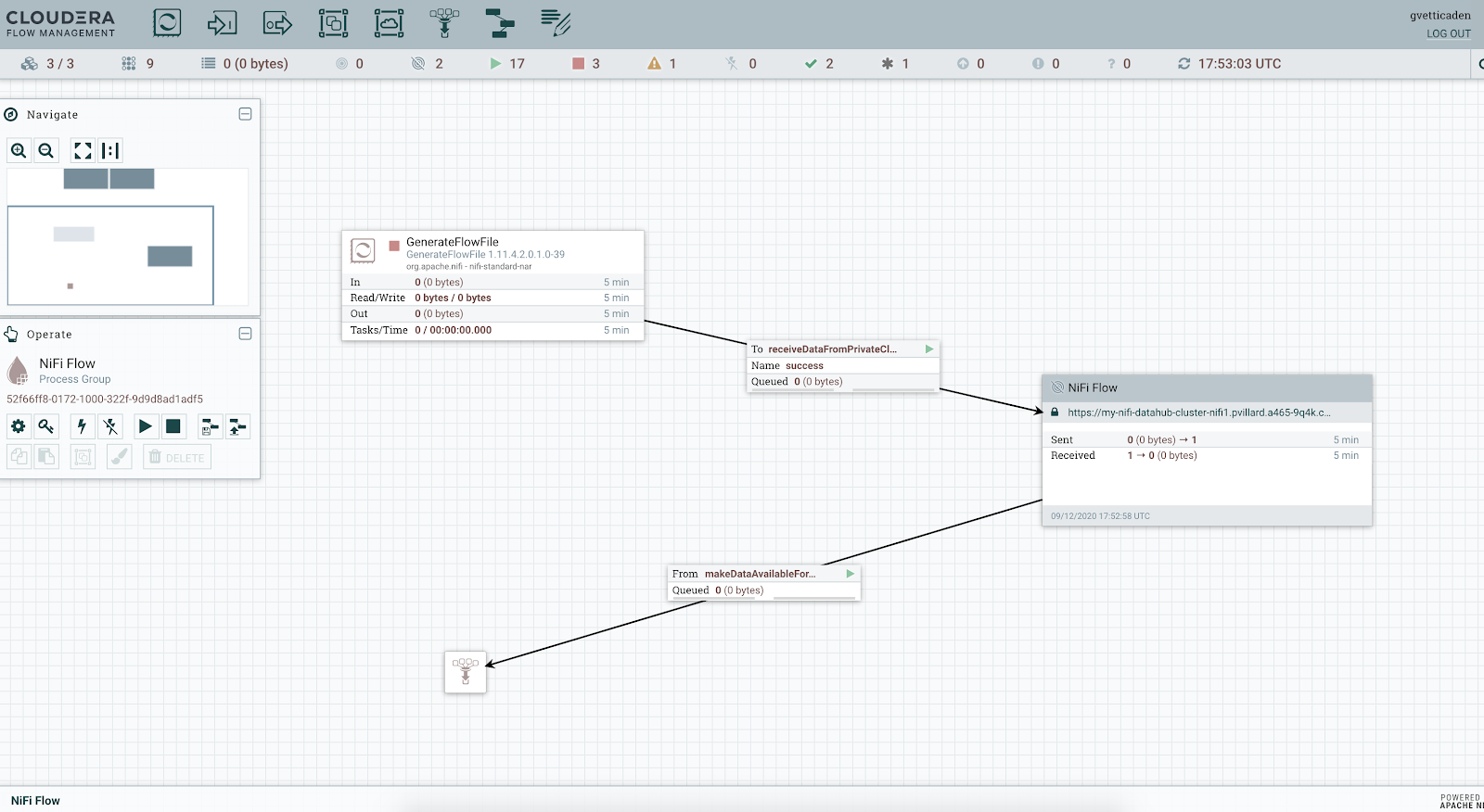Select the Funnel icon in top toolbar
The height and width of the screenshot is (812, 1484).
coord(444,23)
